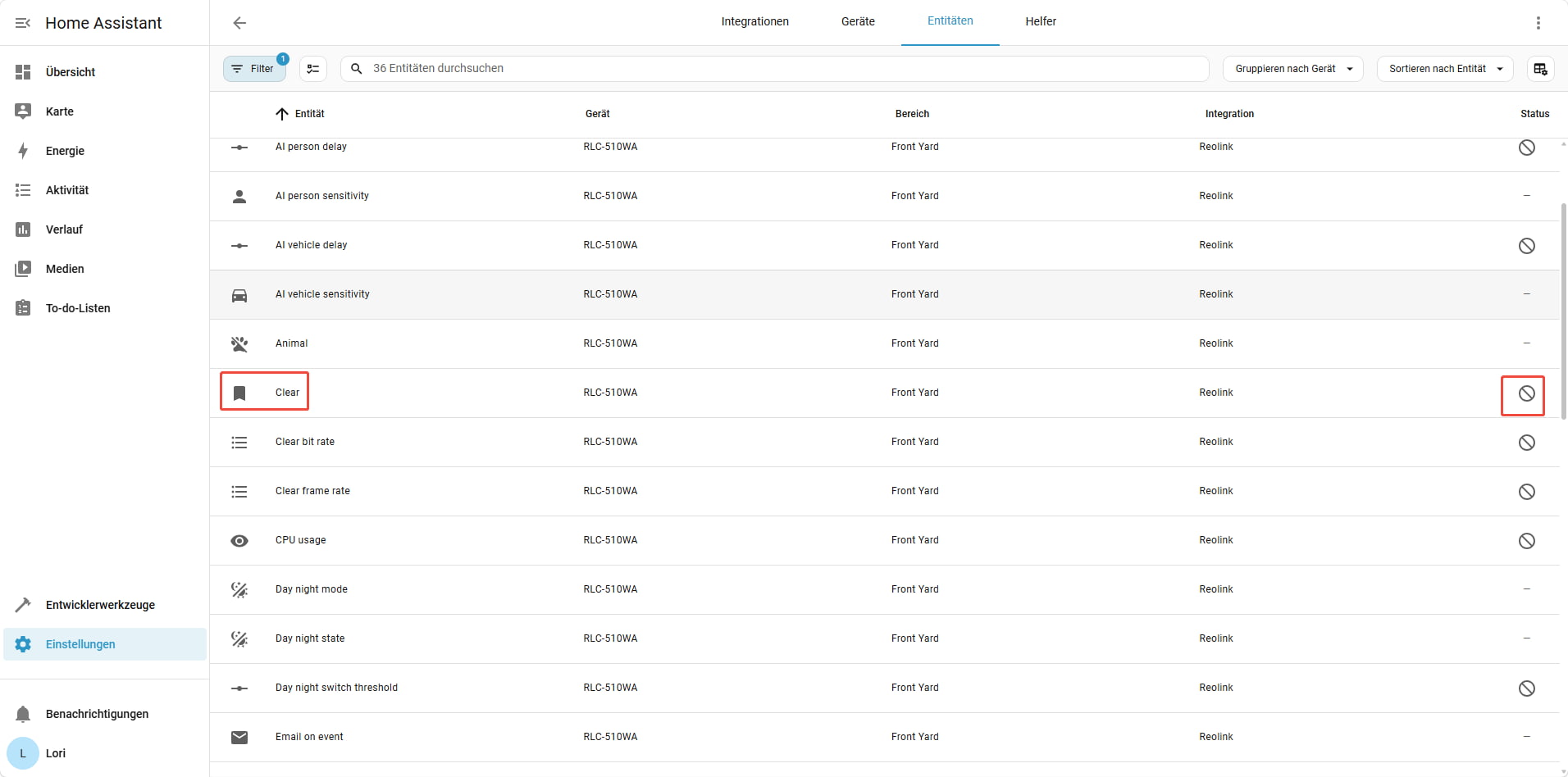This screenshot has width=1568, height=777.
Task: Open Benachrichtigungen panel
Action: (105, 714)
